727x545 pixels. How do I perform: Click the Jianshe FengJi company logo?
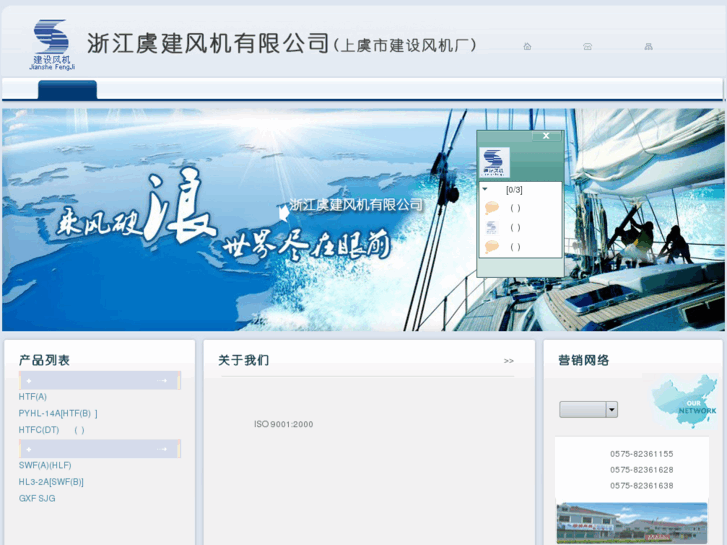51,45
